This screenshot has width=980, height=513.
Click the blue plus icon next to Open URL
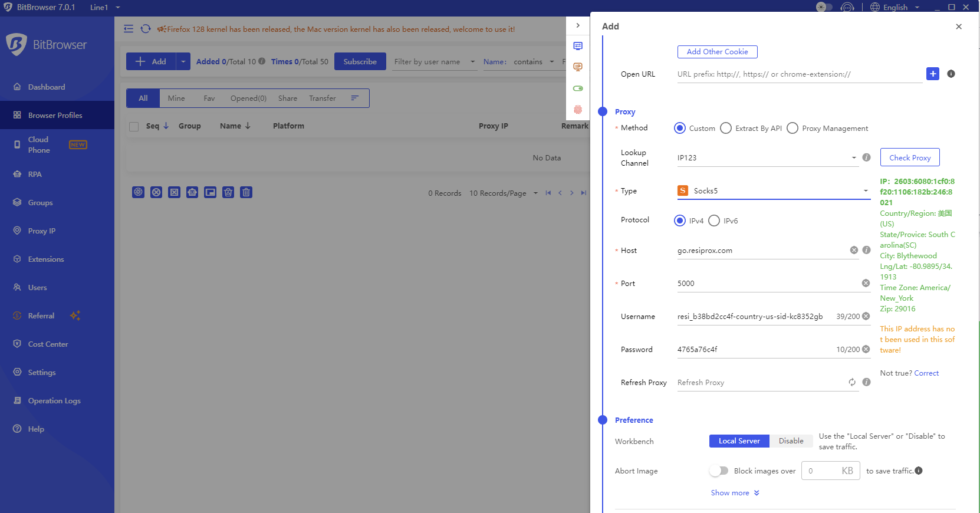click(932, 74)
